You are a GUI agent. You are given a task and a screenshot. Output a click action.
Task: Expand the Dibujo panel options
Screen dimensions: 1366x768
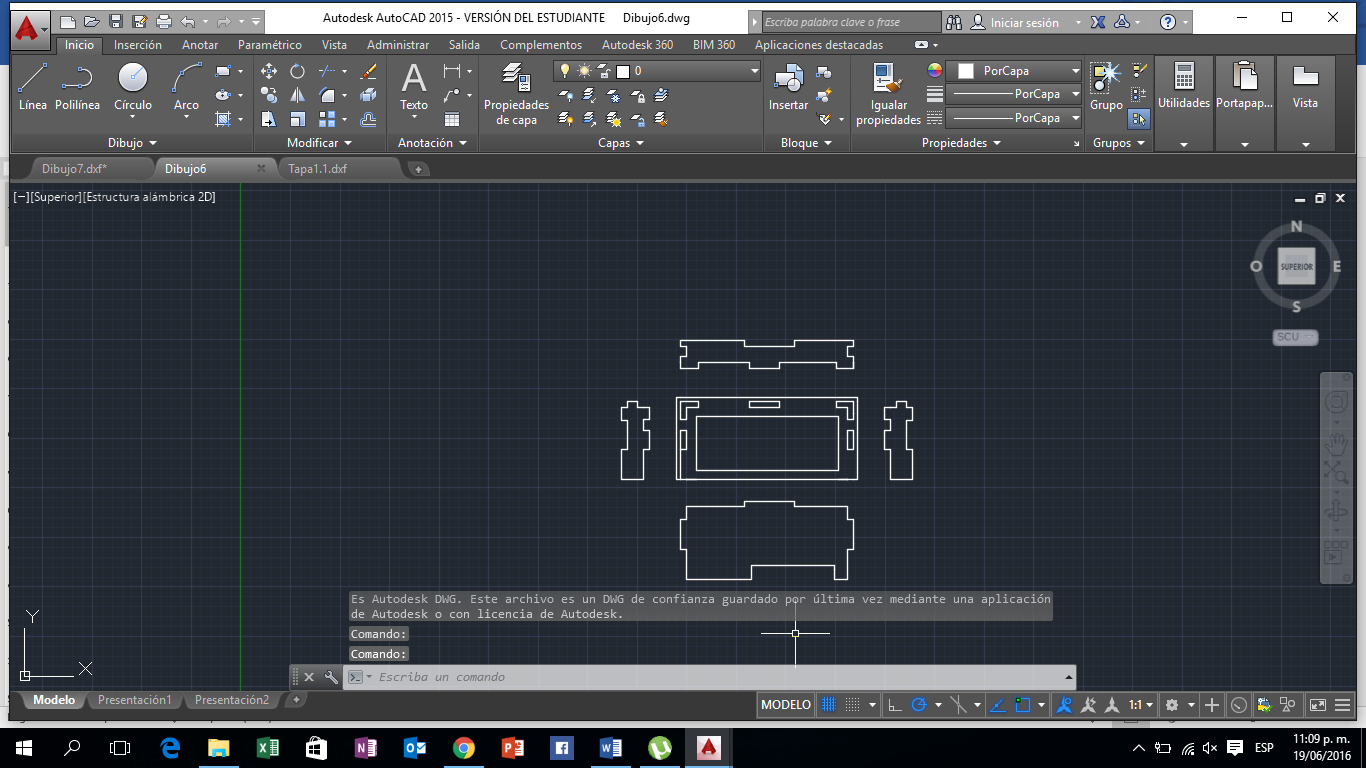point(132,143)
